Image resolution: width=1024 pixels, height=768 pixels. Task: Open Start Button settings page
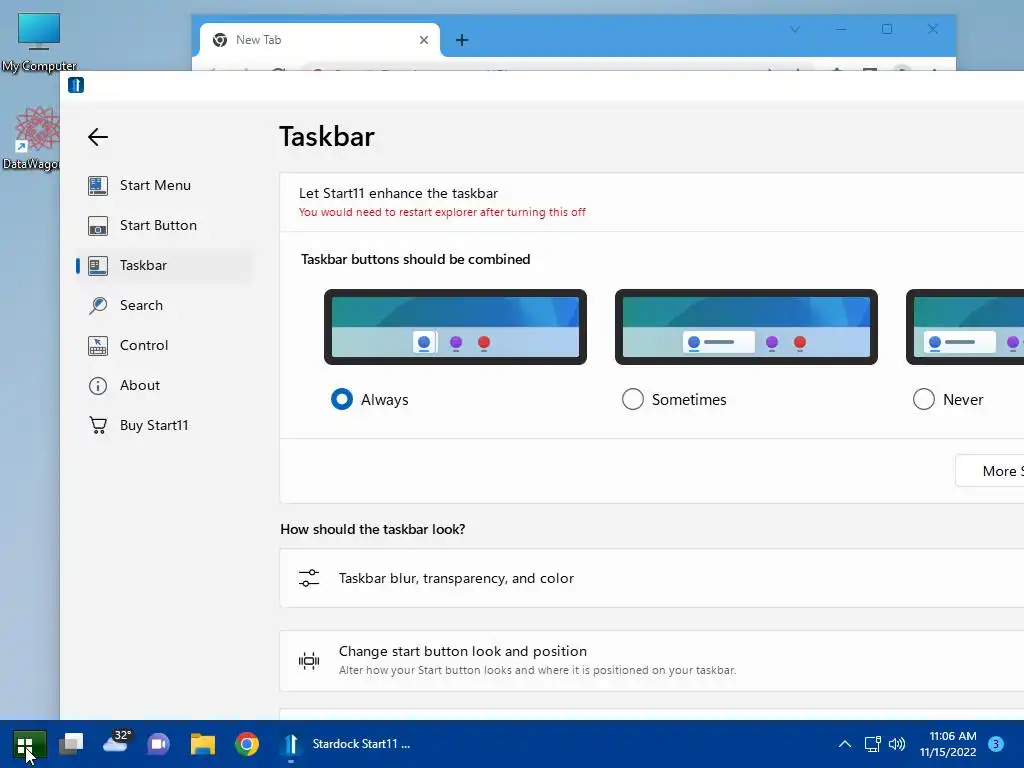(164, 225)
